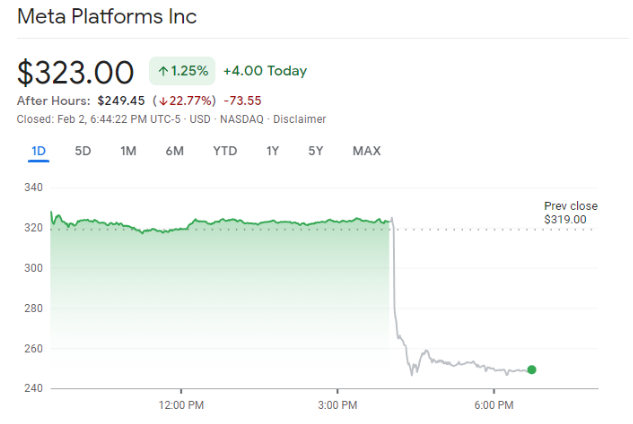The height and width of the screenshot is (424, 633).
Task: Show the MAX price history
Action: tap(366, 151)
